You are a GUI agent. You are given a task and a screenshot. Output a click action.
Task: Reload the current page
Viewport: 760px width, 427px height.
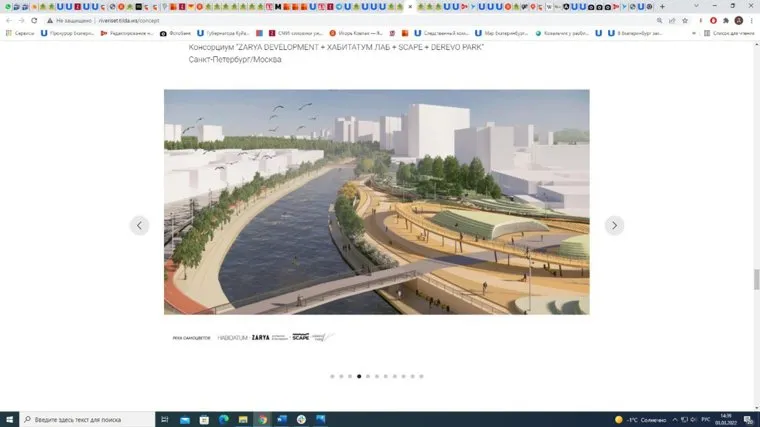(x=35, y=20)
